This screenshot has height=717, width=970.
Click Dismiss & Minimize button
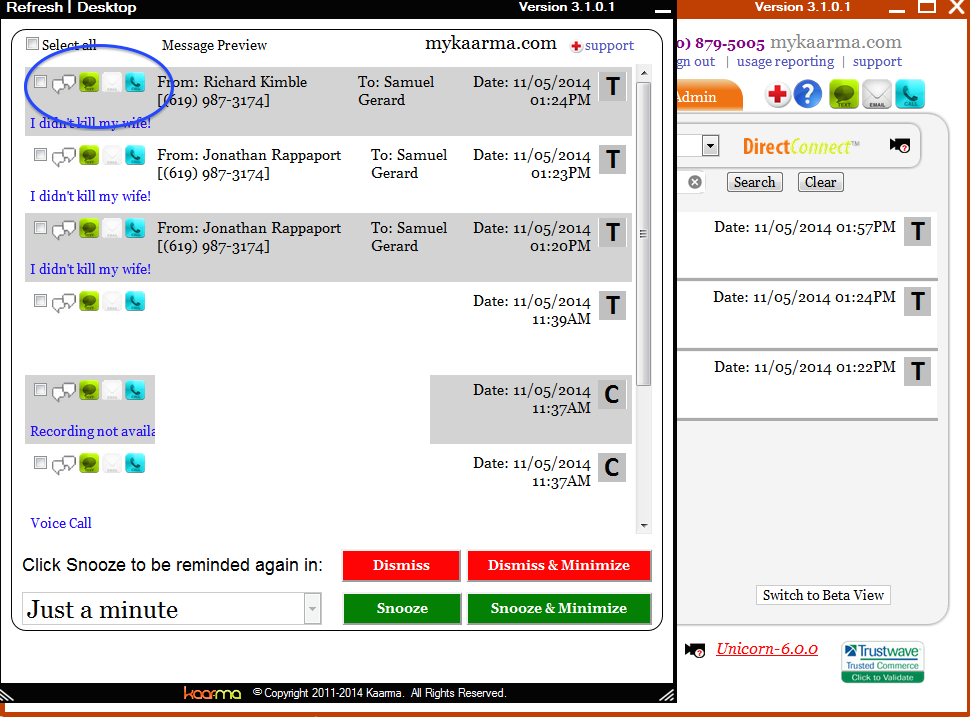559,565
